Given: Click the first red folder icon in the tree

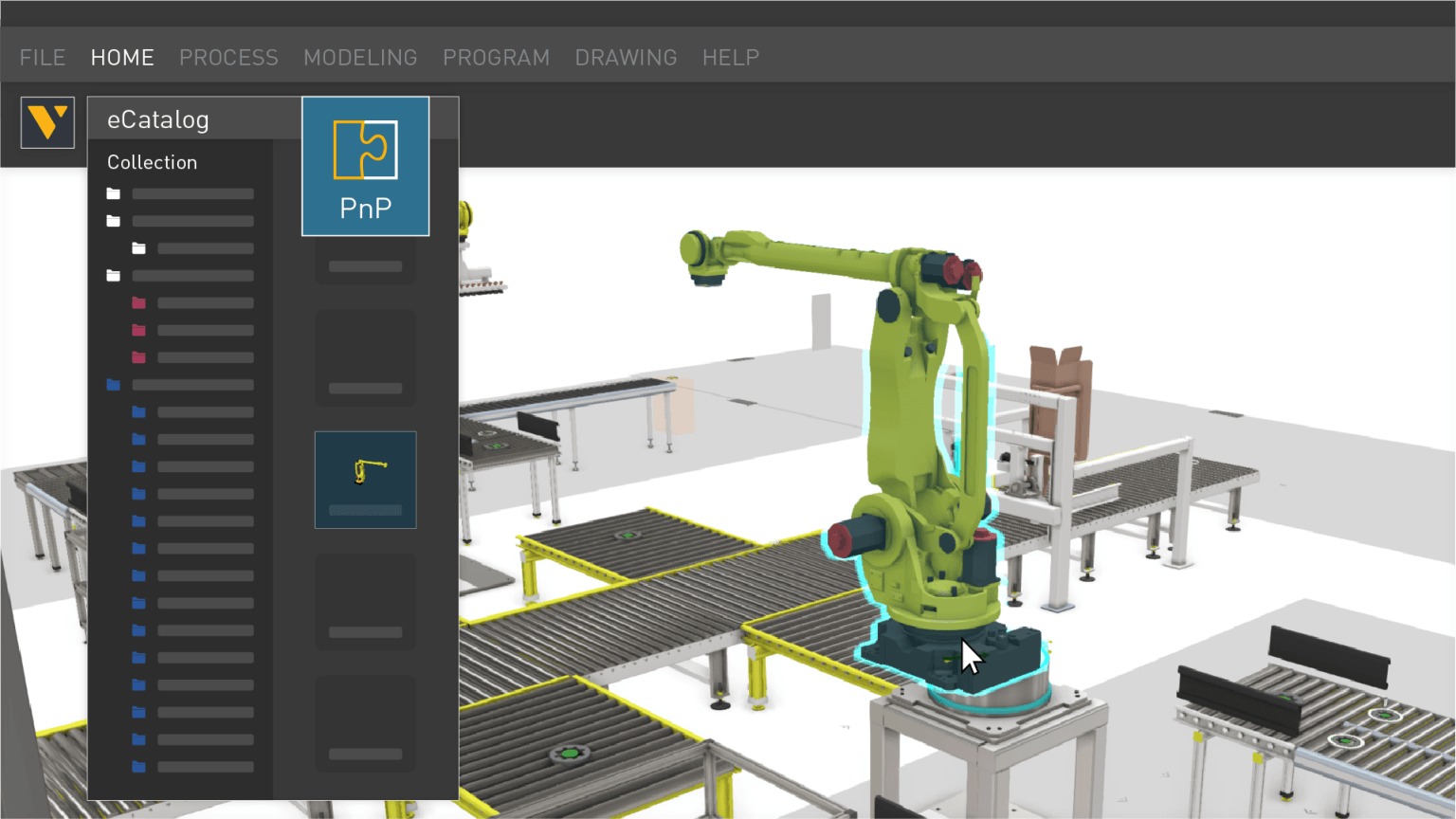Looking at the screenshot, I should 138,302.
